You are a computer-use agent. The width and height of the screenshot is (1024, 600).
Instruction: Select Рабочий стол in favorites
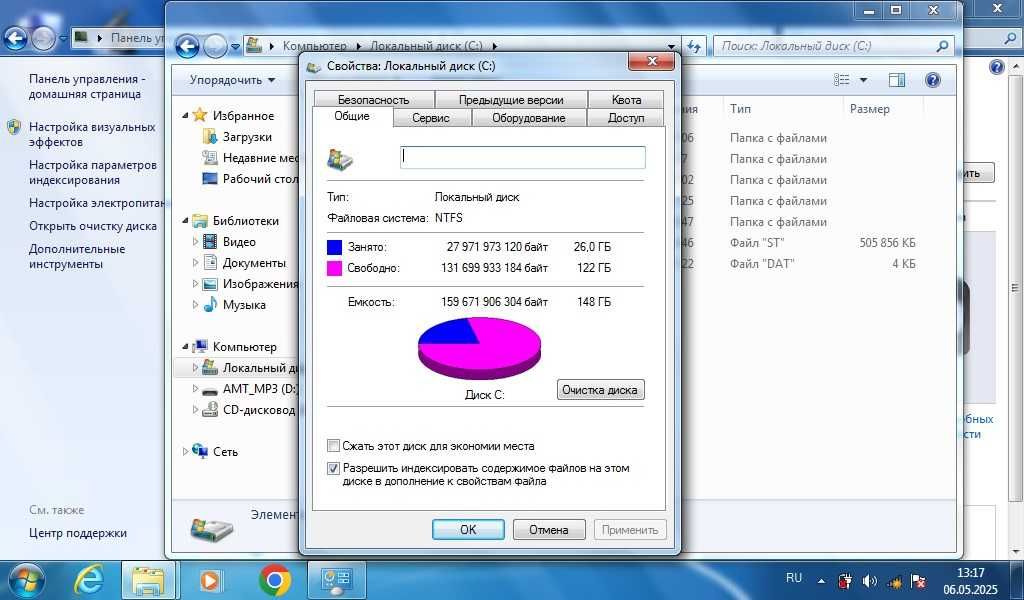[x=250, y=179]
